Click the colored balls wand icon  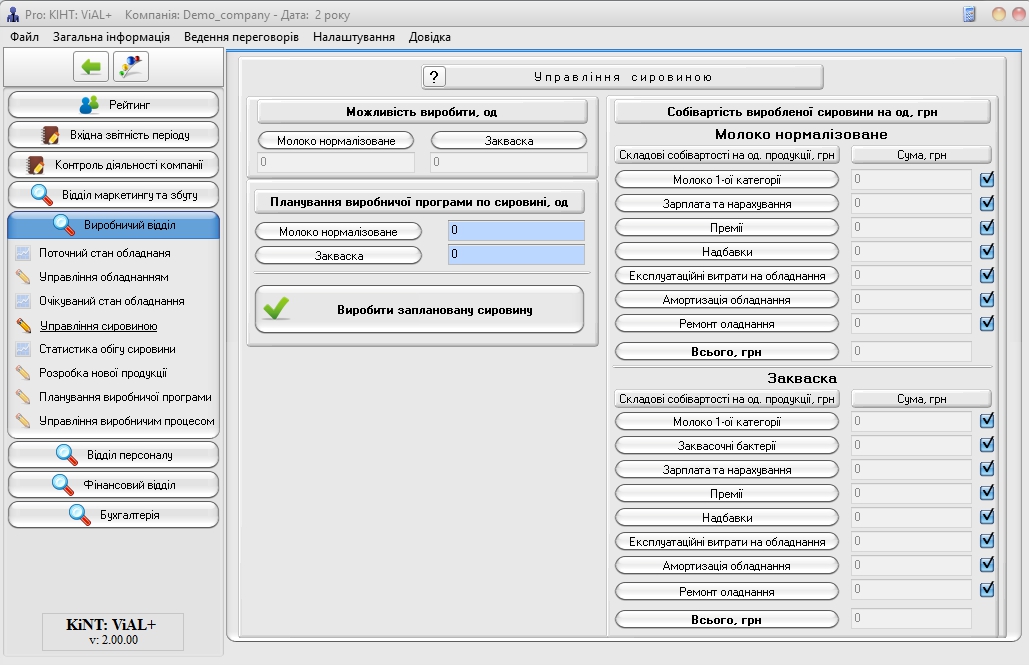click(x=131, y=67)
